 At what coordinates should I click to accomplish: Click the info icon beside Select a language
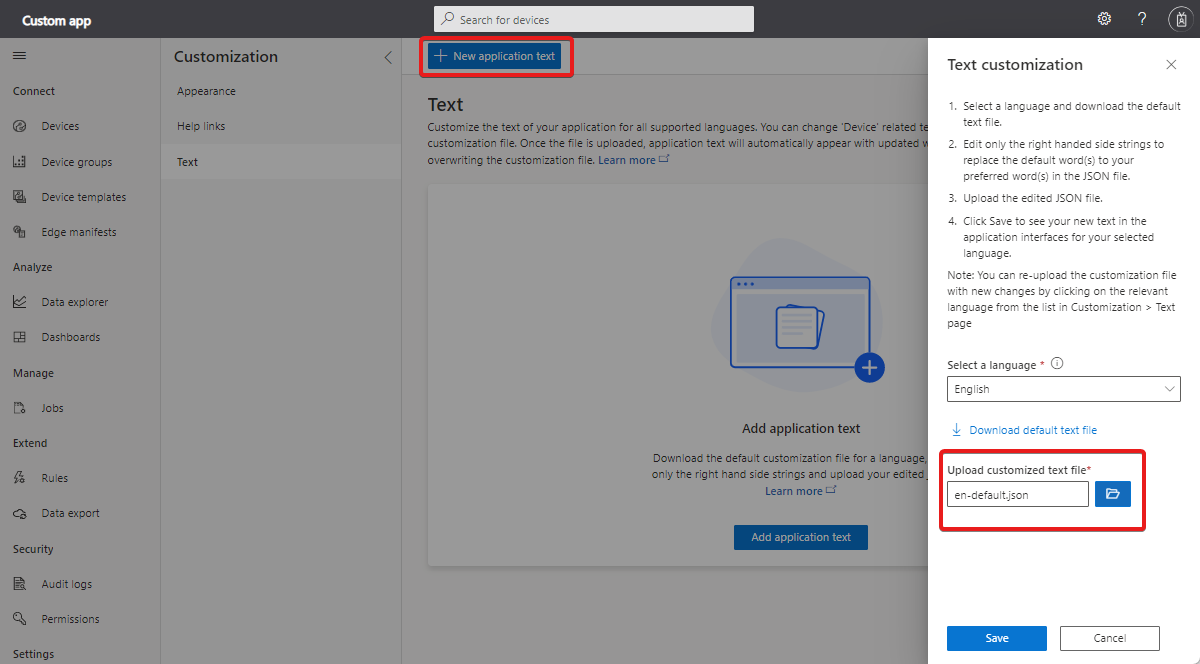(x=1057, y=364)
